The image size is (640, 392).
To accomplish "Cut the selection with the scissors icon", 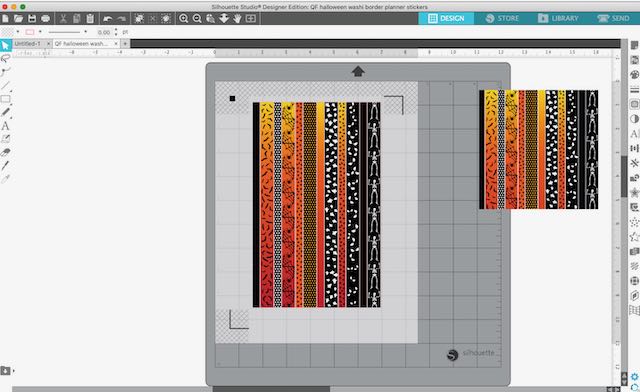I will [63, 18].
